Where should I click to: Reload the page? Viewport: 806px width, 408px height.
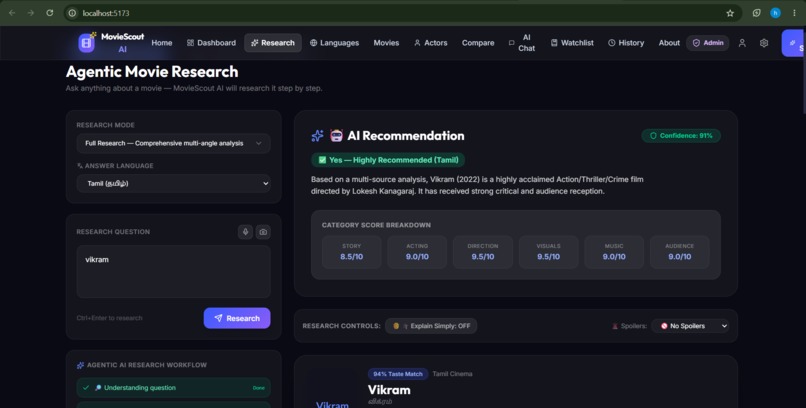click(49, 13)
